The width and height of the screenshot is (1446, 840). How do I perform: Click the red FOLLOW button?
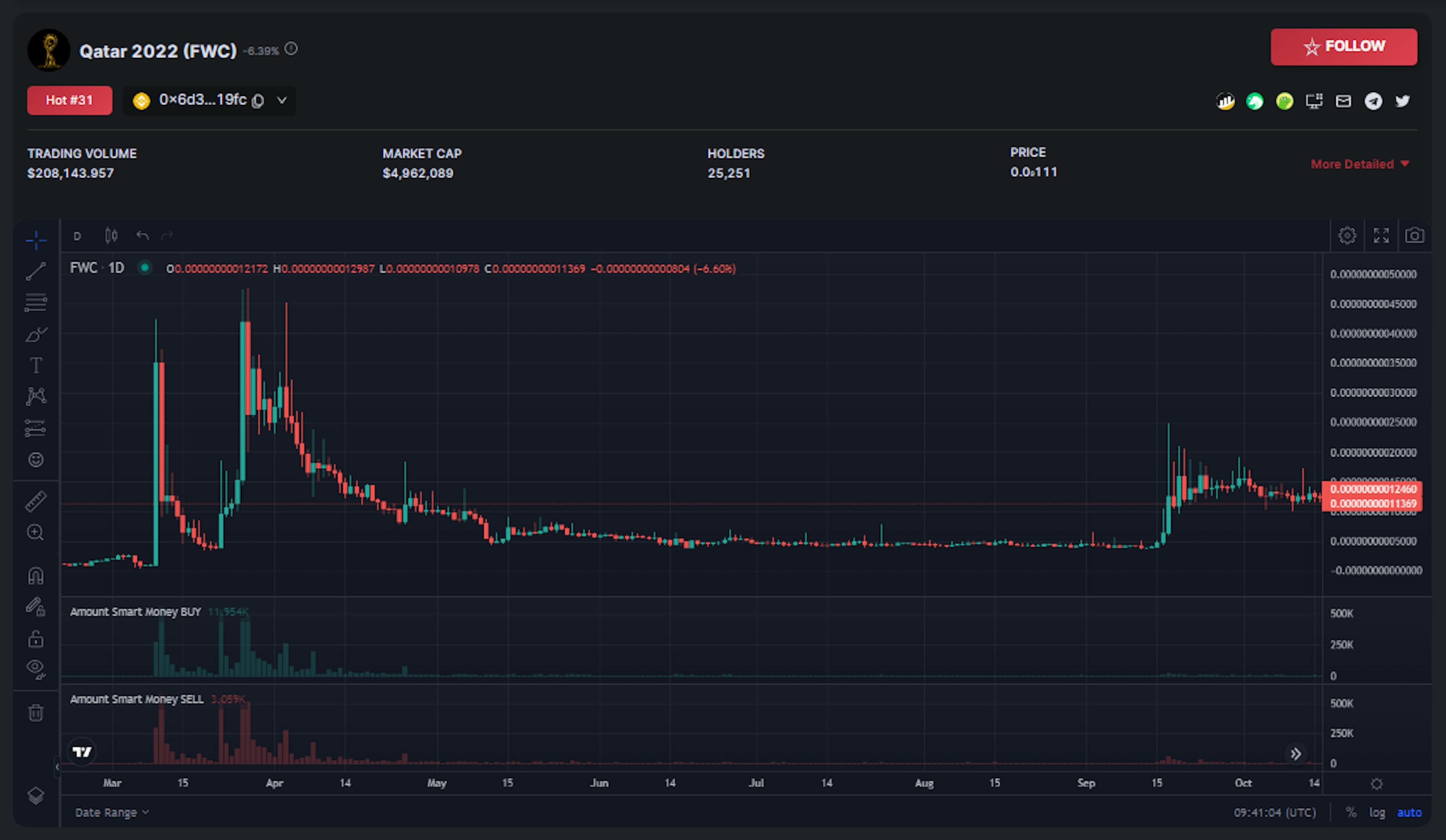click(1343, 46)
